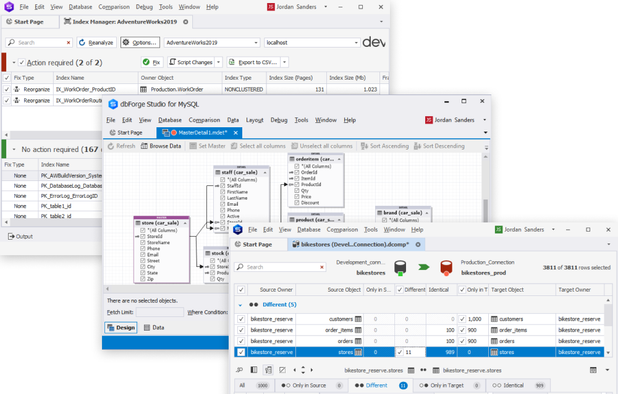This screenshot has height=394, width=618.
Task: Click the target database icon for bikestores_prod
Action: (x=446, y=268)
